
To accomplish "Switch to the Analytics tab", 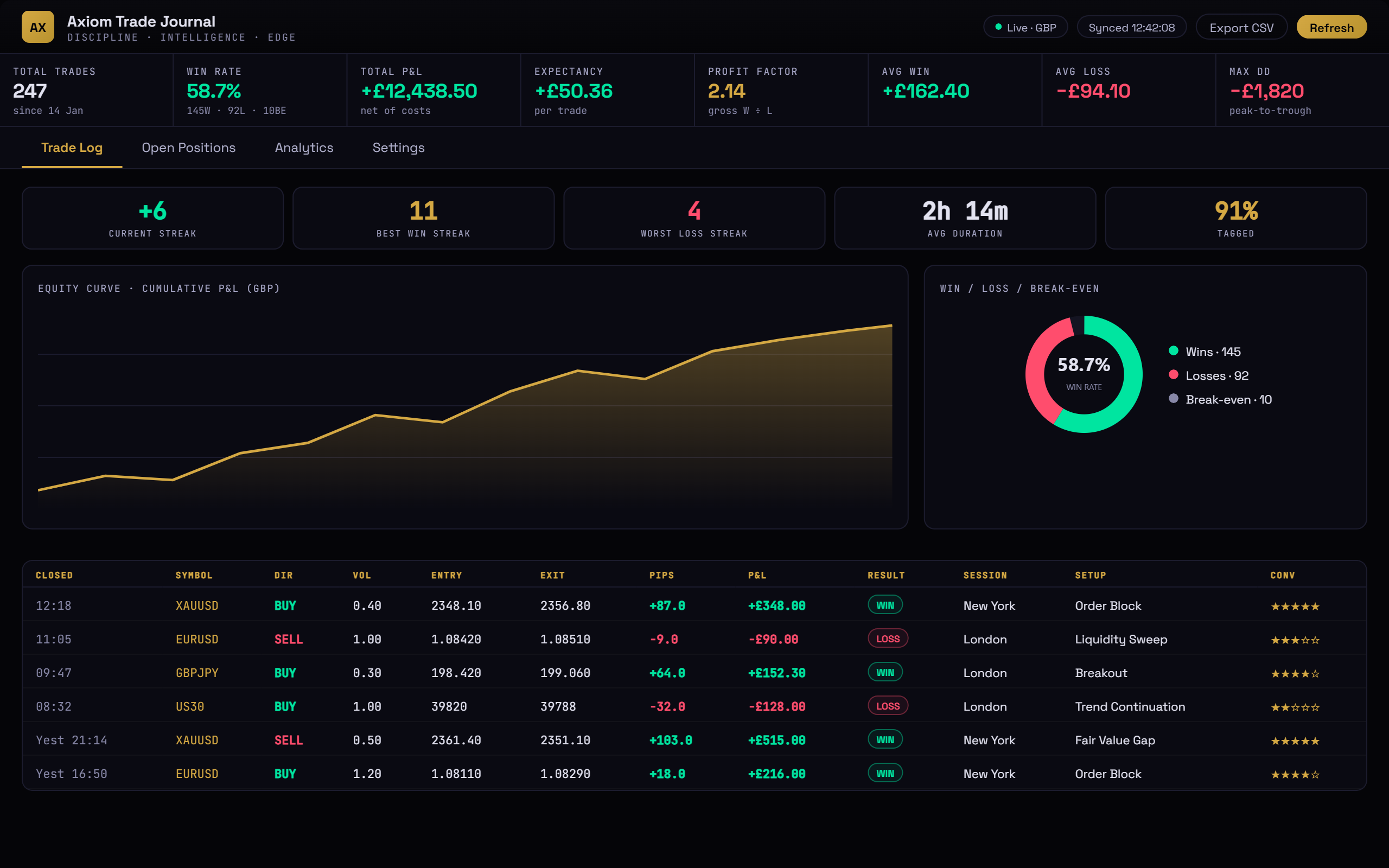I will 304,148.
